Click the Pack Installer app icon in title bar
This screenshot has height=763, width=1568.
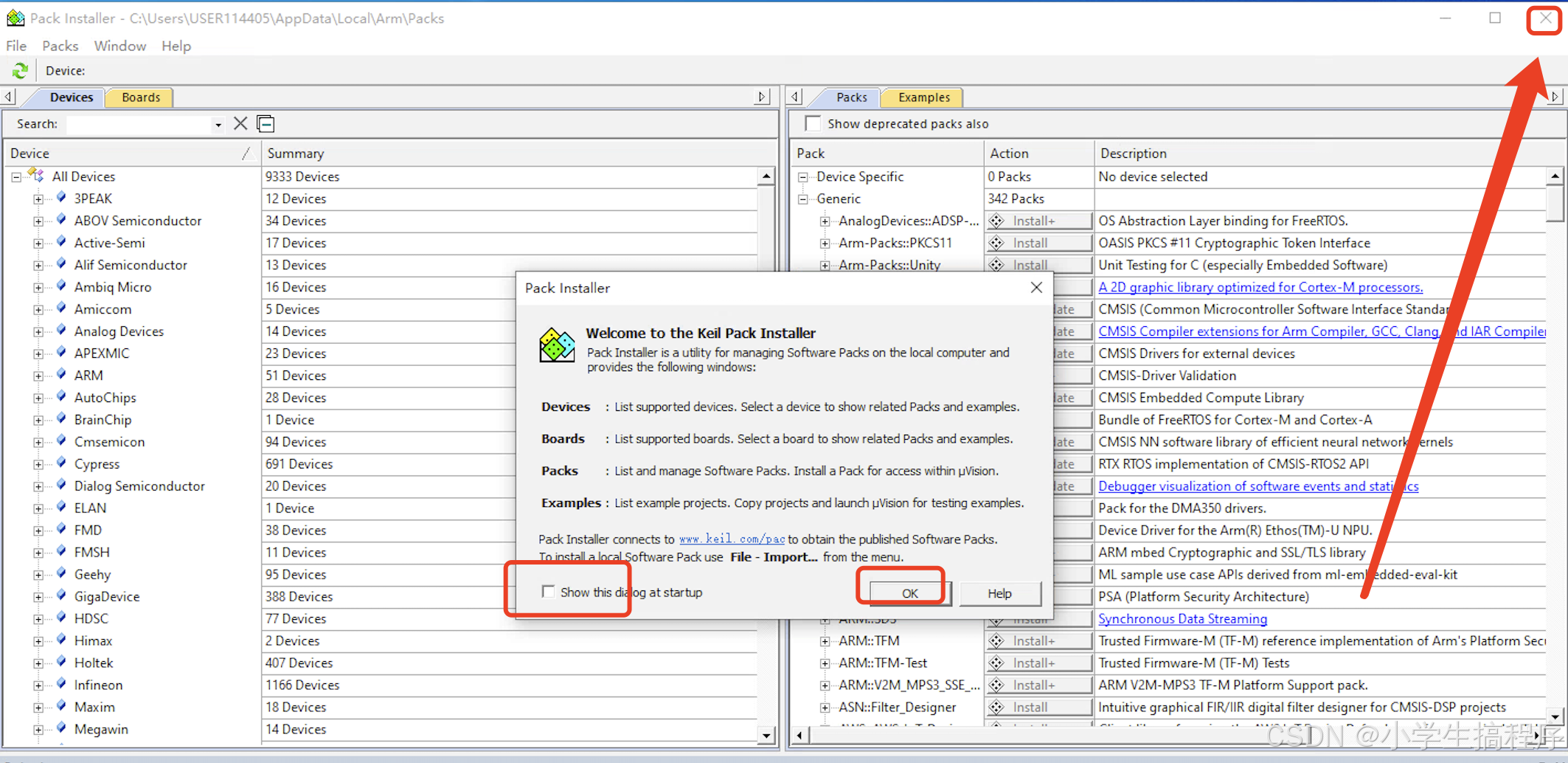point(15,18)
